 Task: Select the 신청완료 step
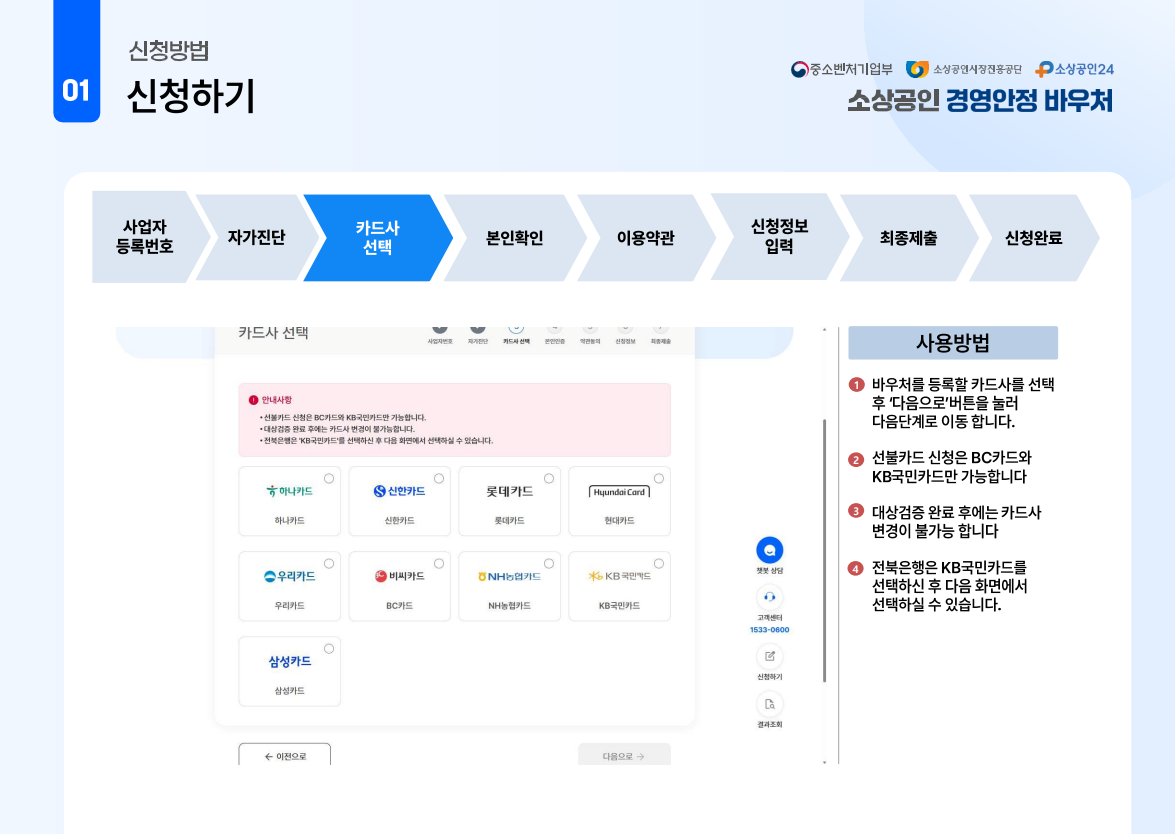click(x=1034, y=238)
